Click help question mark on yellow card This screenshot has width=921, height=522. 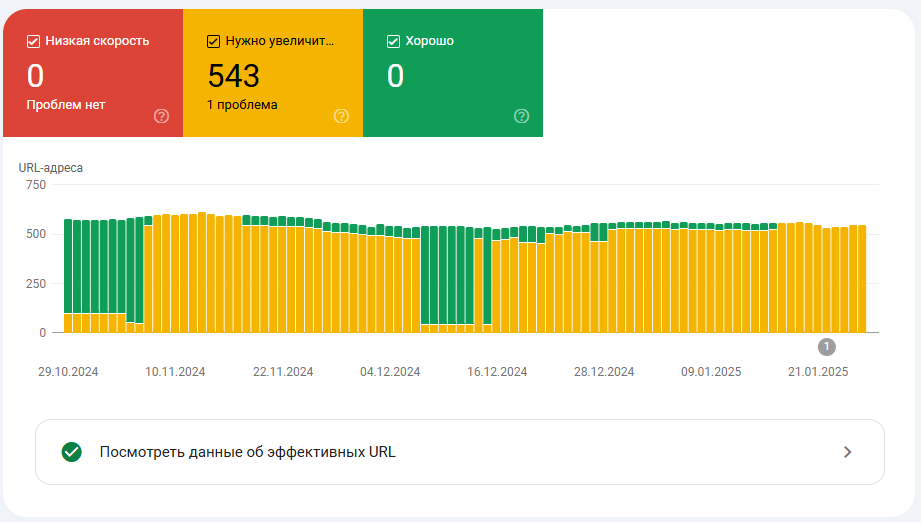(342, 116)
